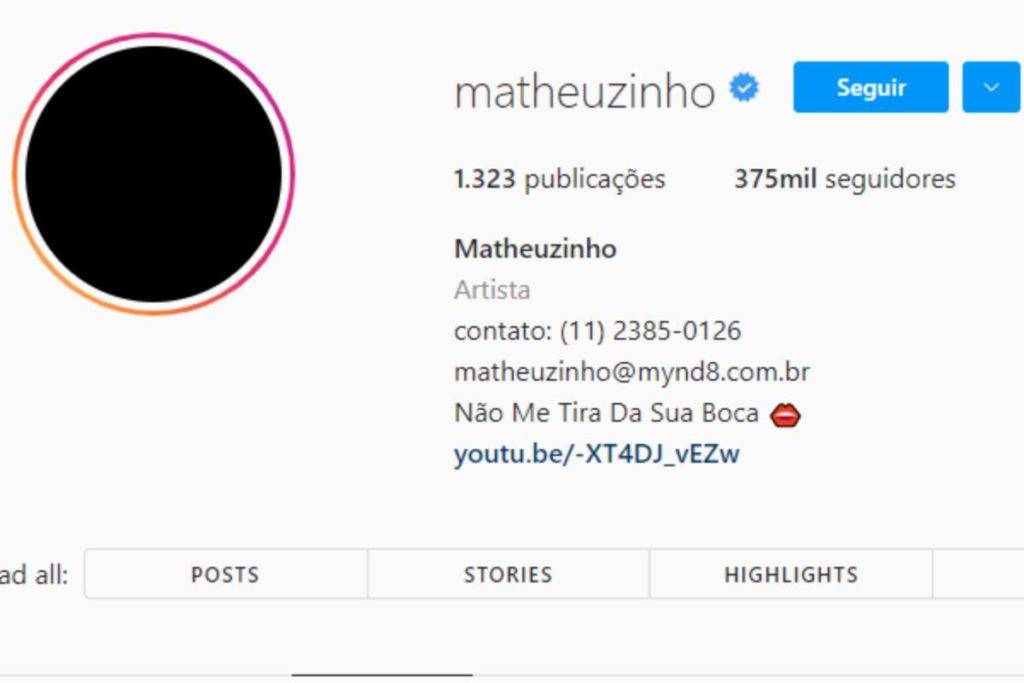Click the partially visible tab after HIGHLIGHTS
Viewport: 1024px width, 683px height.
(978, 574)
